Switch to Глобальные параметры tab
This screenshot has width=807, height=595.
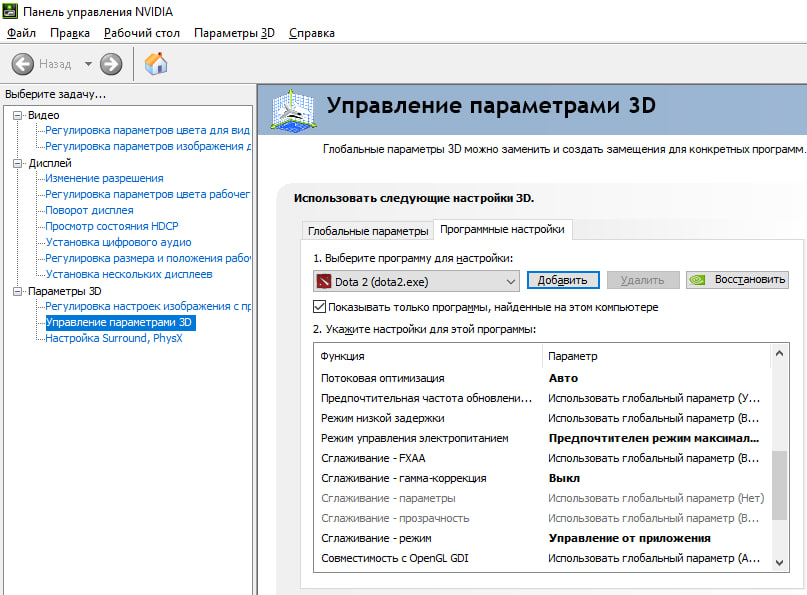(x=368, y=231)
